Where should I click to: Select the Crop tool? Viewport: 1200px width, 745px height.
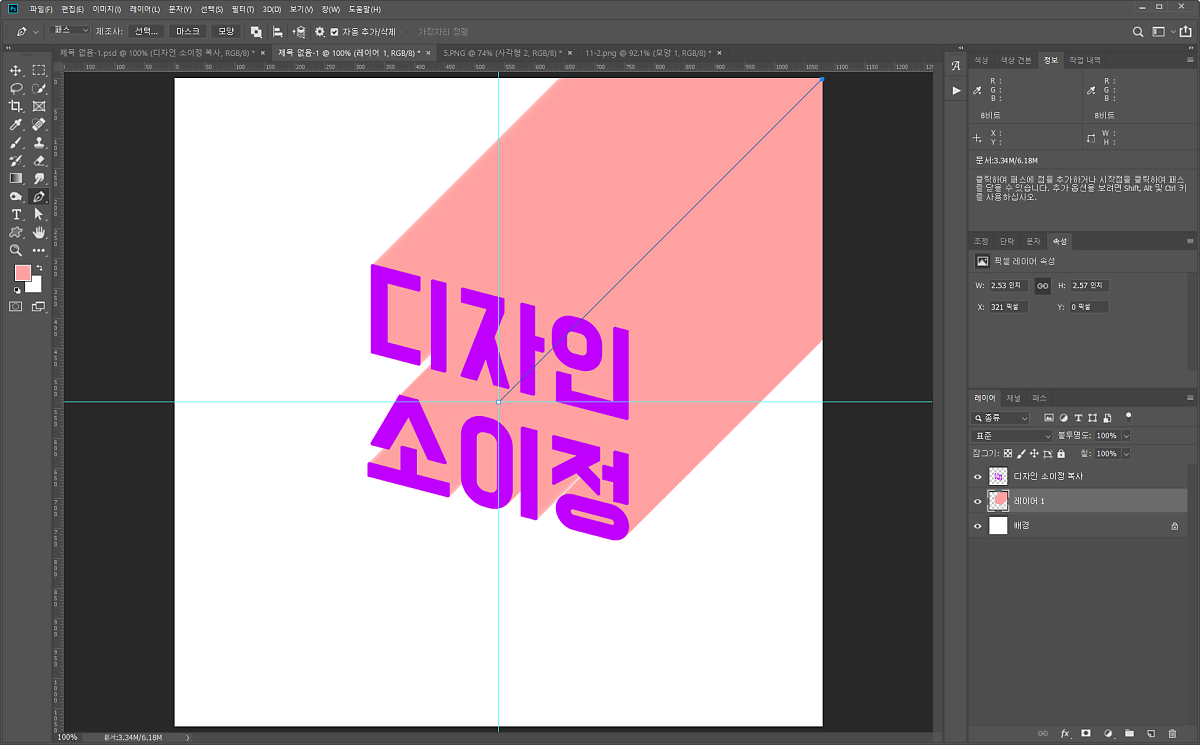tap(16, 106)
